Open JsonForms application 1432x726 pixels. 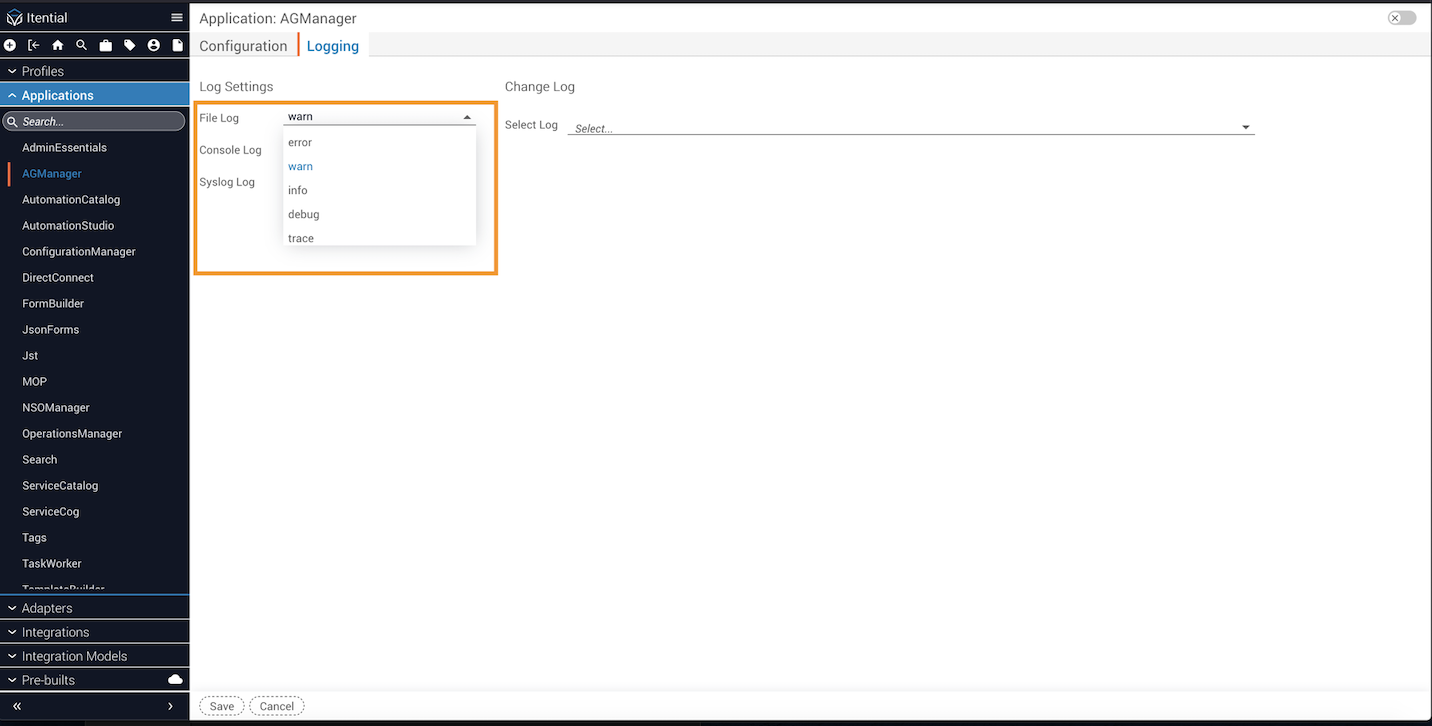[x=50, y=329]
